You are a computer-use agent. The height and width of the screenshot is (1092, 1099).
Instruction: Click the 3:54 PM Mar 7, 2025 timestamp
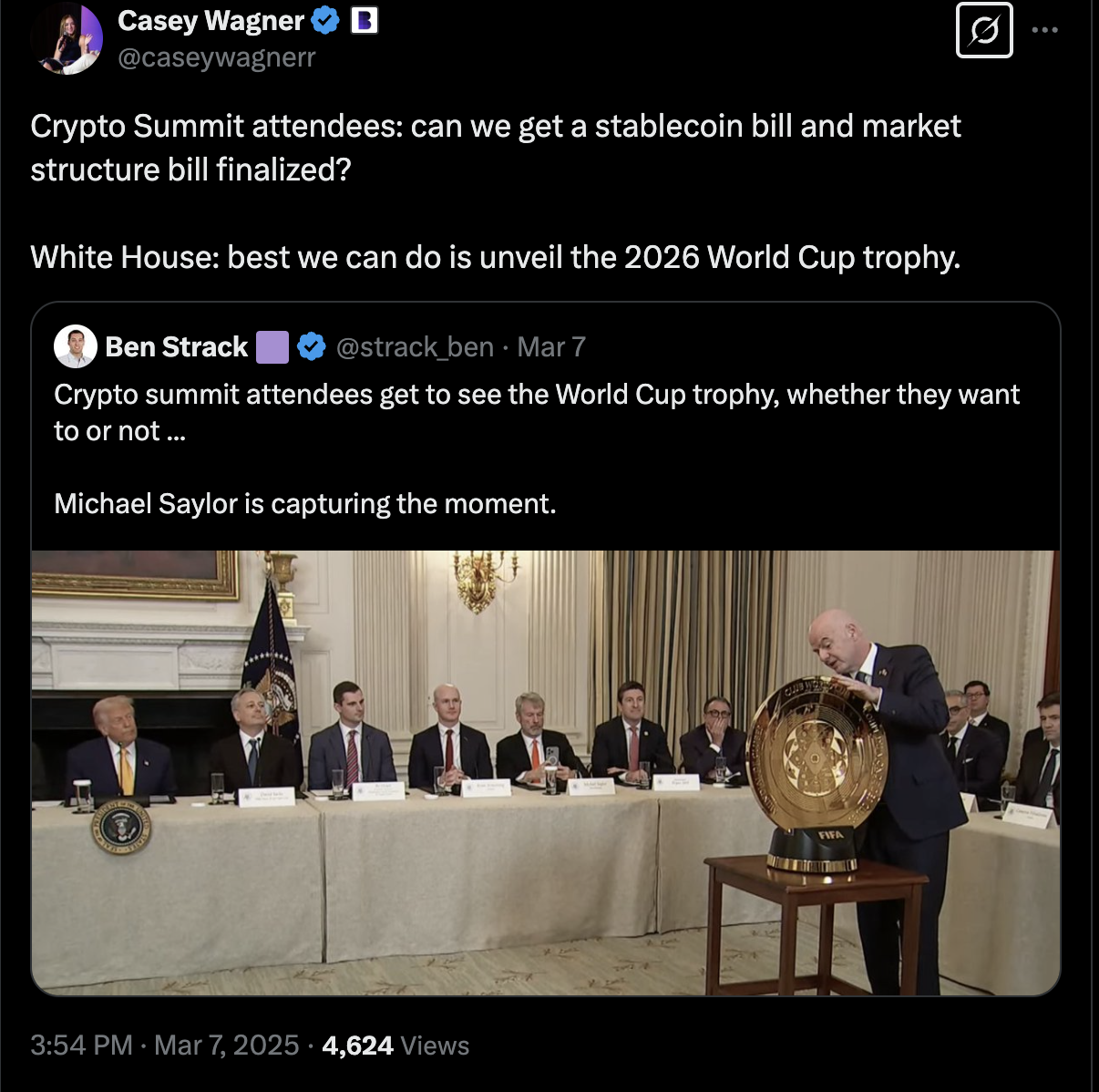164,1045
